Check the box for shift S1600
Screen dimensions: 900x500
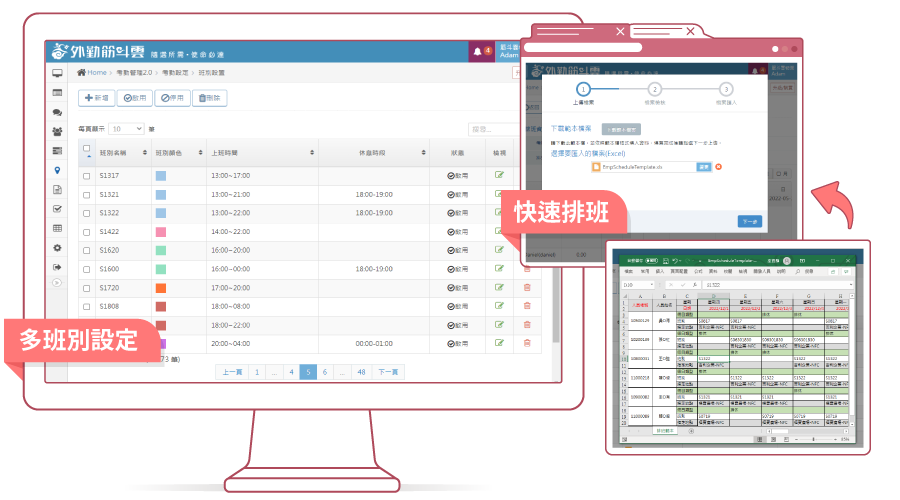pos(87,270)
